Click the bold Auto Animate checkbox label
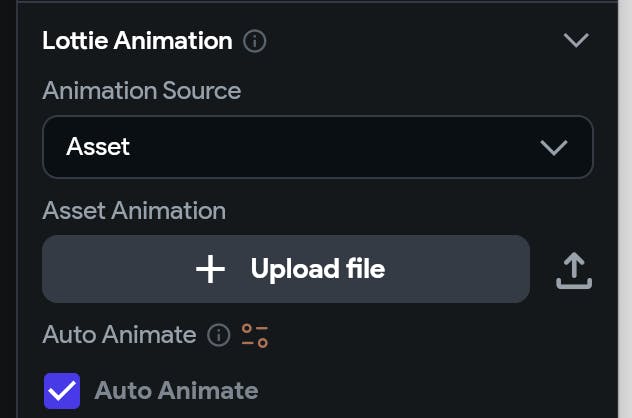632x418 pixels. click(176, 391)
